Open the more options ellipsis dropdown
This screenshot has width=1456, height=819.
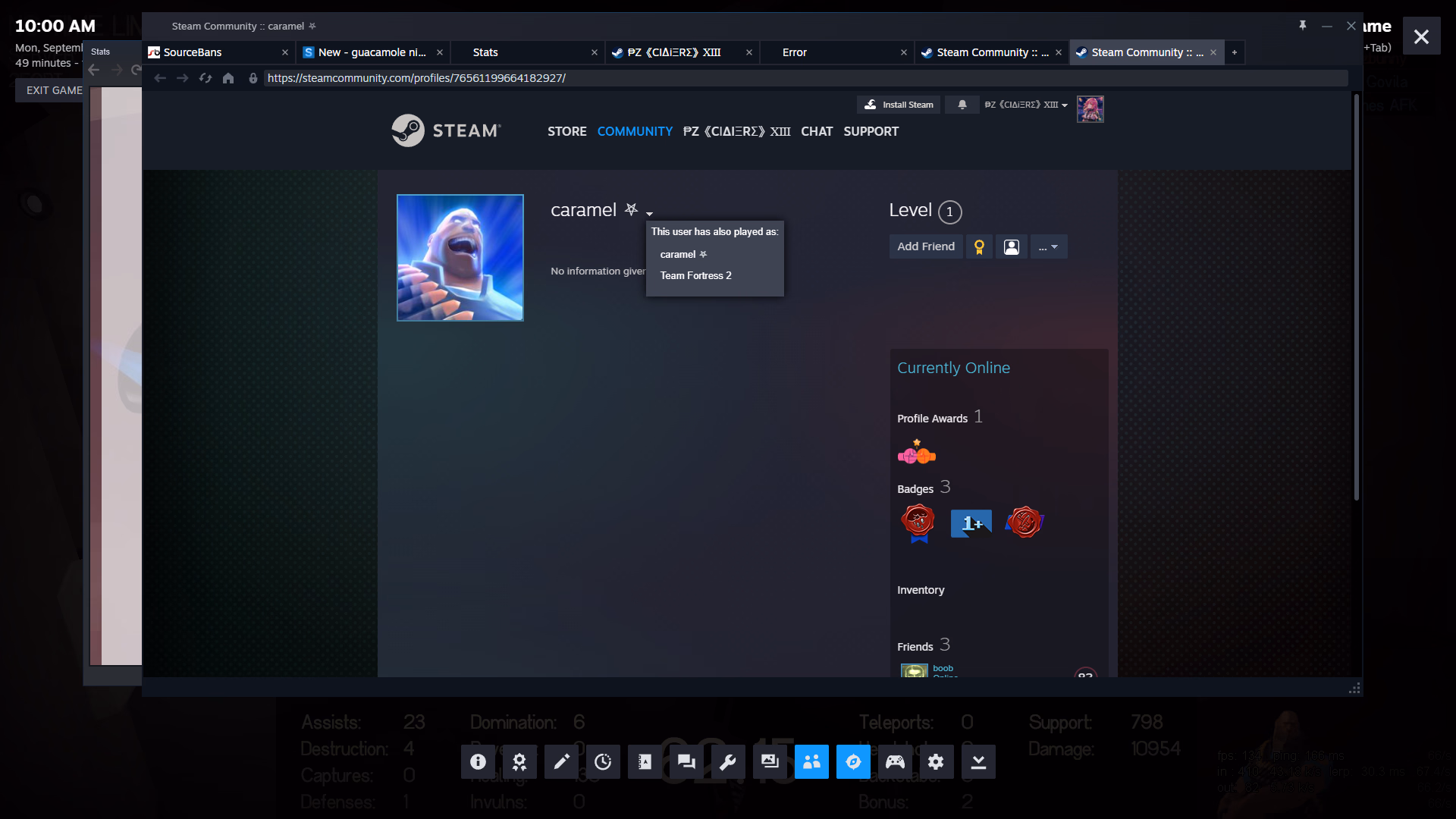(x=1049, y=246)
